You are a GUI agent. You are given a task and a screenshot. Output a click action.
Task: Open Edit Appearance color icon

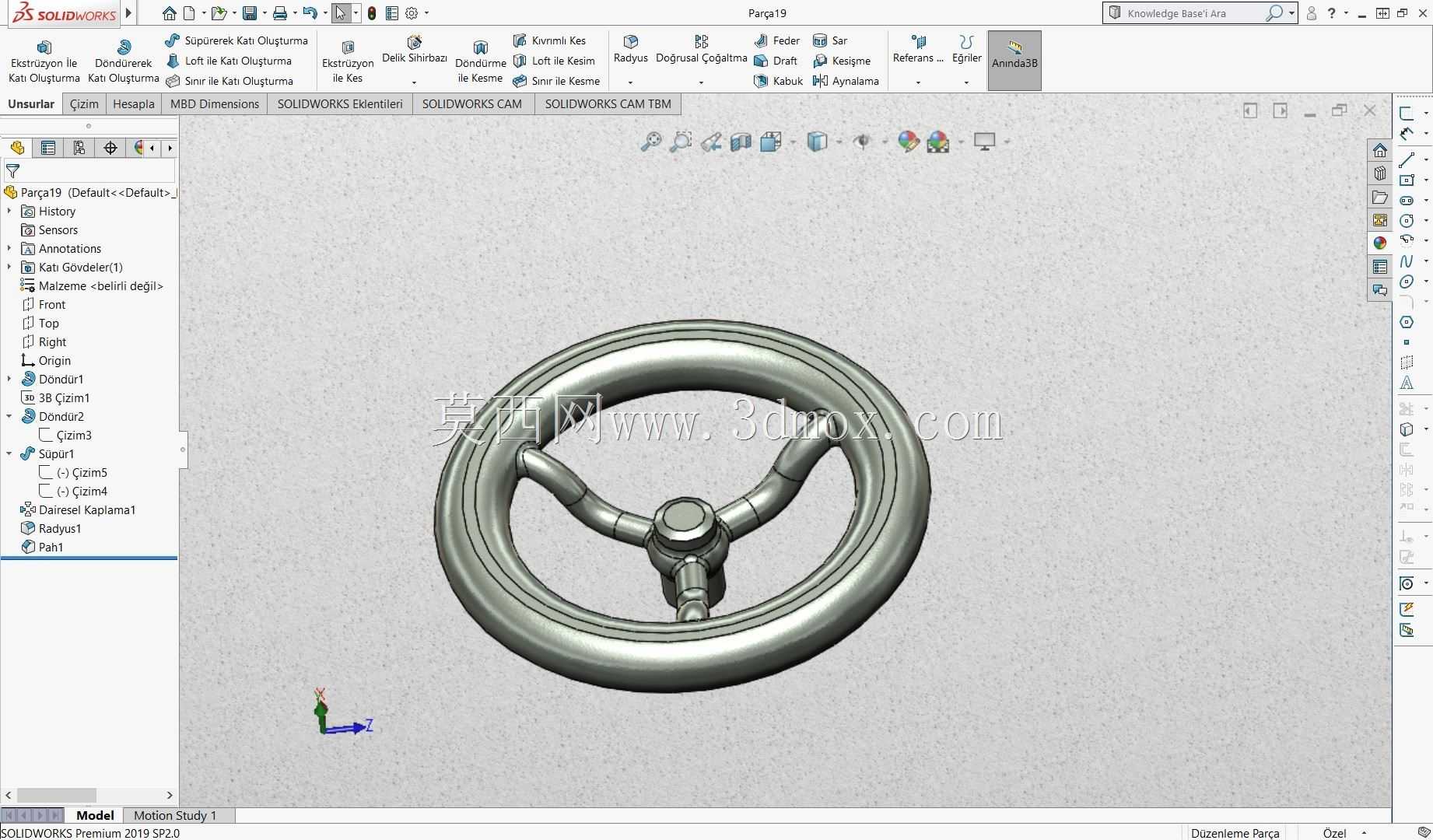pyautogui.click(x=908, y=142)
